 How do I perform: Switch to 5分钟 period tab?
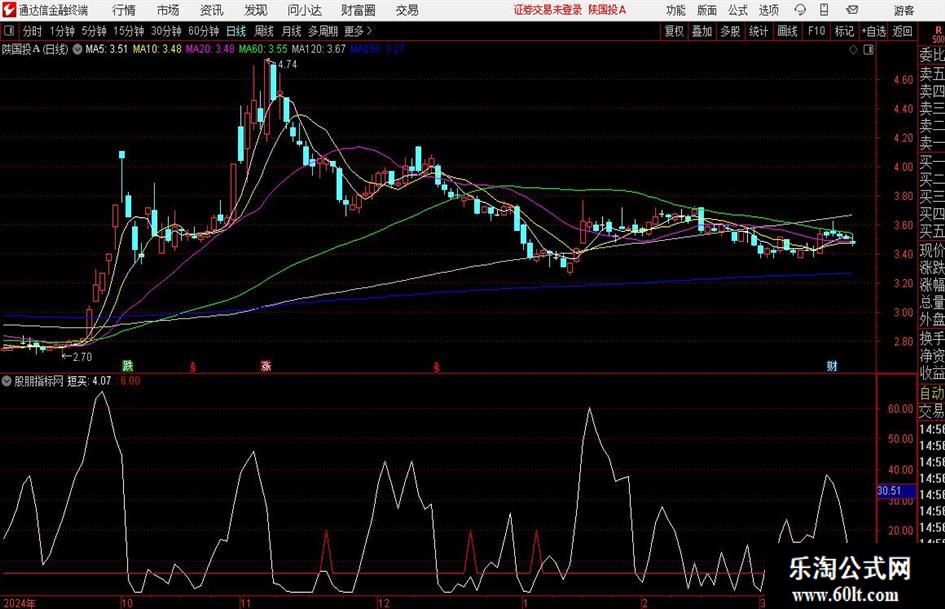(94, 31)
